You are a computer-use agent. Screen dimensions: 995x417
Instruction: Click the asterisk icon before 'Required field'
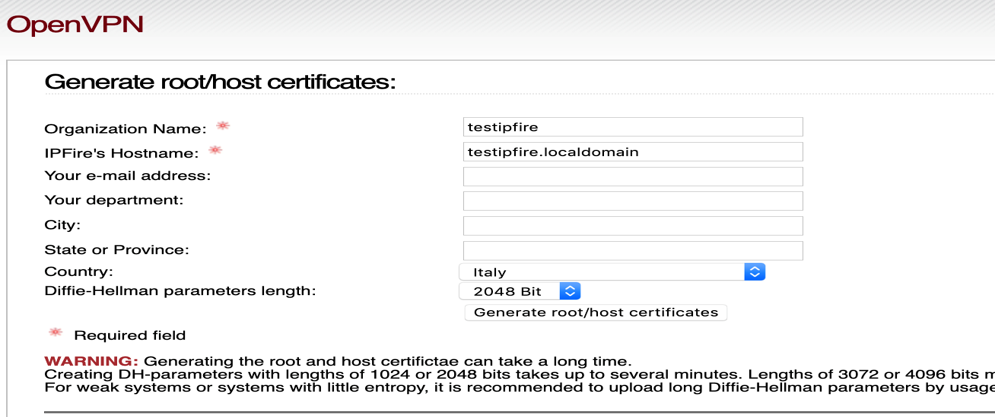click(56, 333)
